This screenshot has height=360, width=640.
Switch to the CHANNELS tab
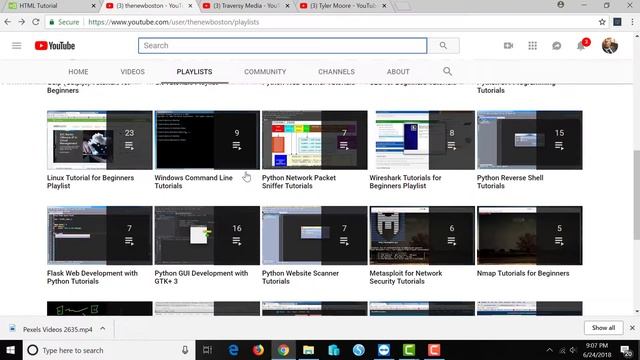(336, 71)
